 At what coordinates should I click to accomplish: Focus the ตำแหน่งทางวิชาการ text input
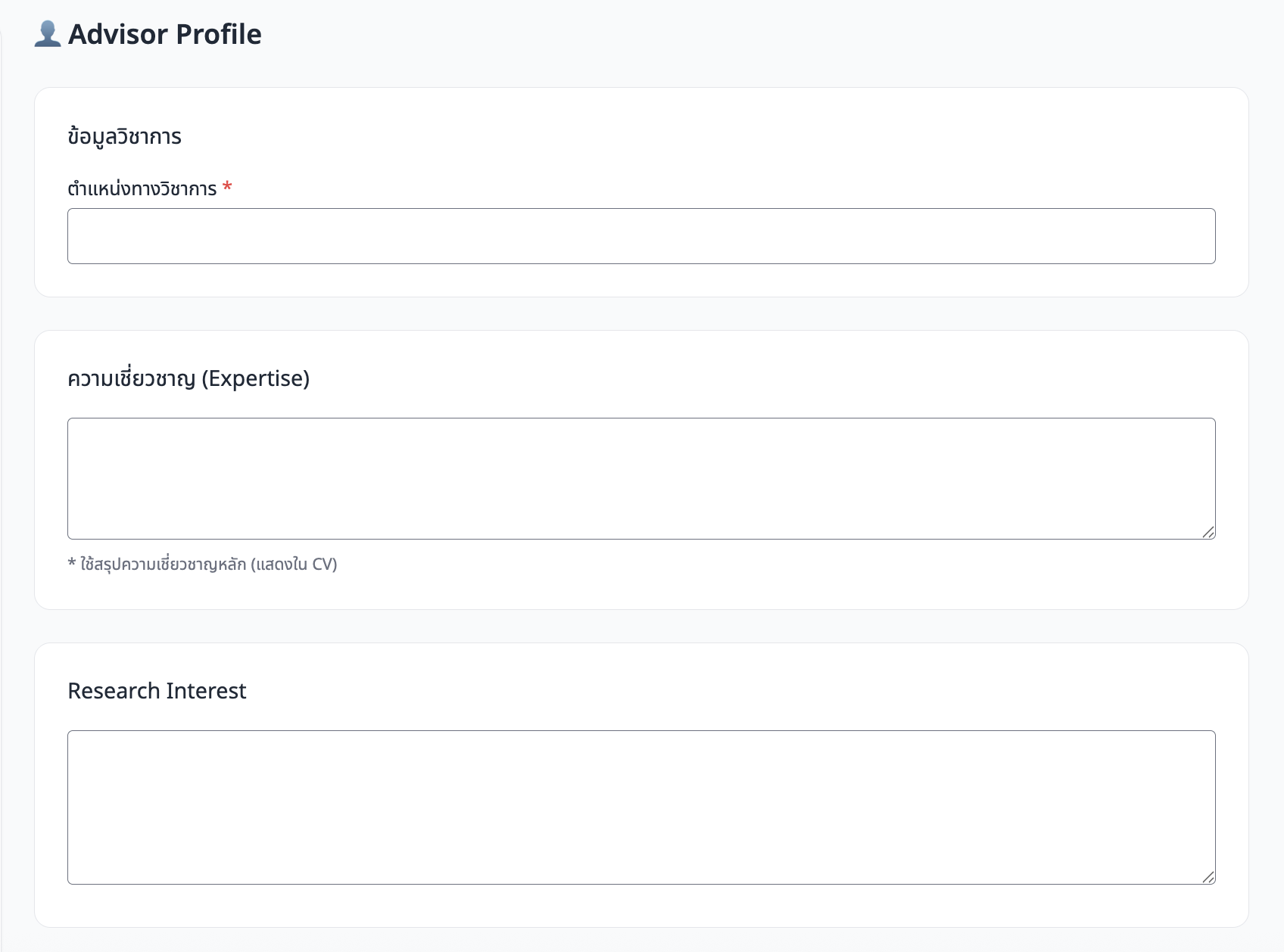[x=640, y=236]
